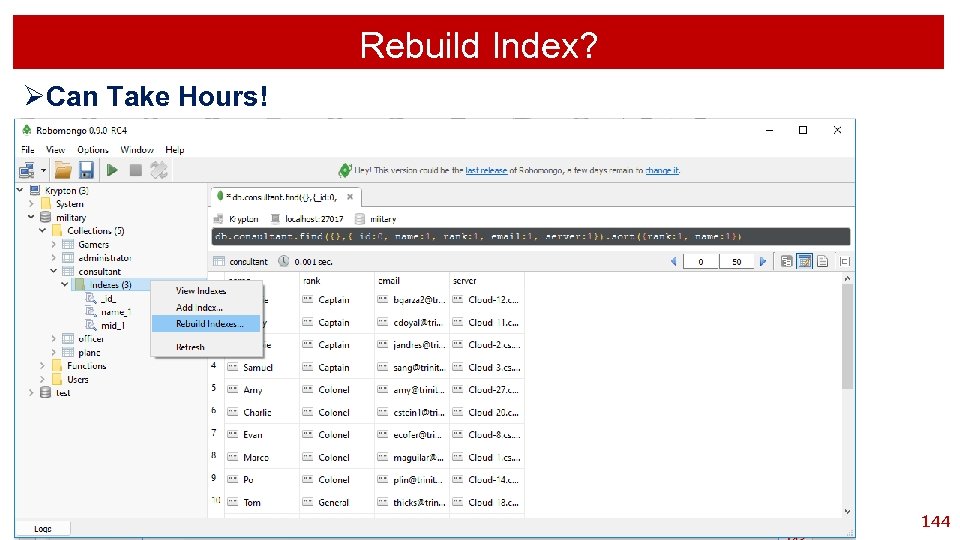Click the Connect to server toolbar icon
This screenshot has height=540, width=960.
click(26, 170)
